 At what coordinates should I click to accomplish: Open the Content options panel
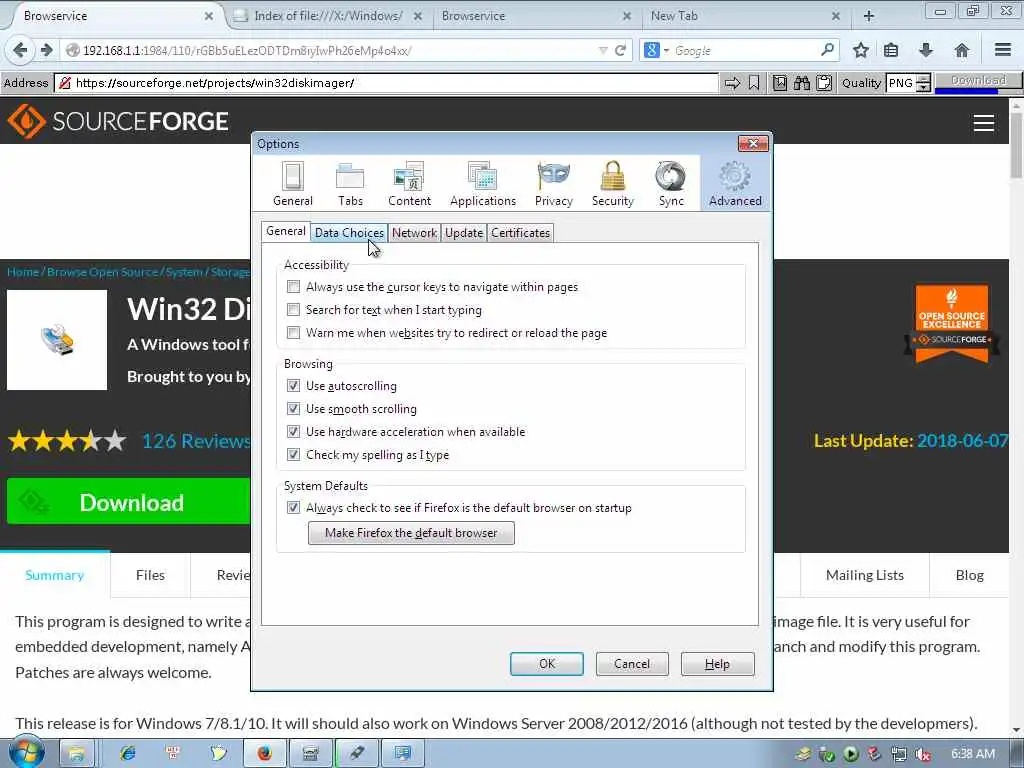coord(409,184)
